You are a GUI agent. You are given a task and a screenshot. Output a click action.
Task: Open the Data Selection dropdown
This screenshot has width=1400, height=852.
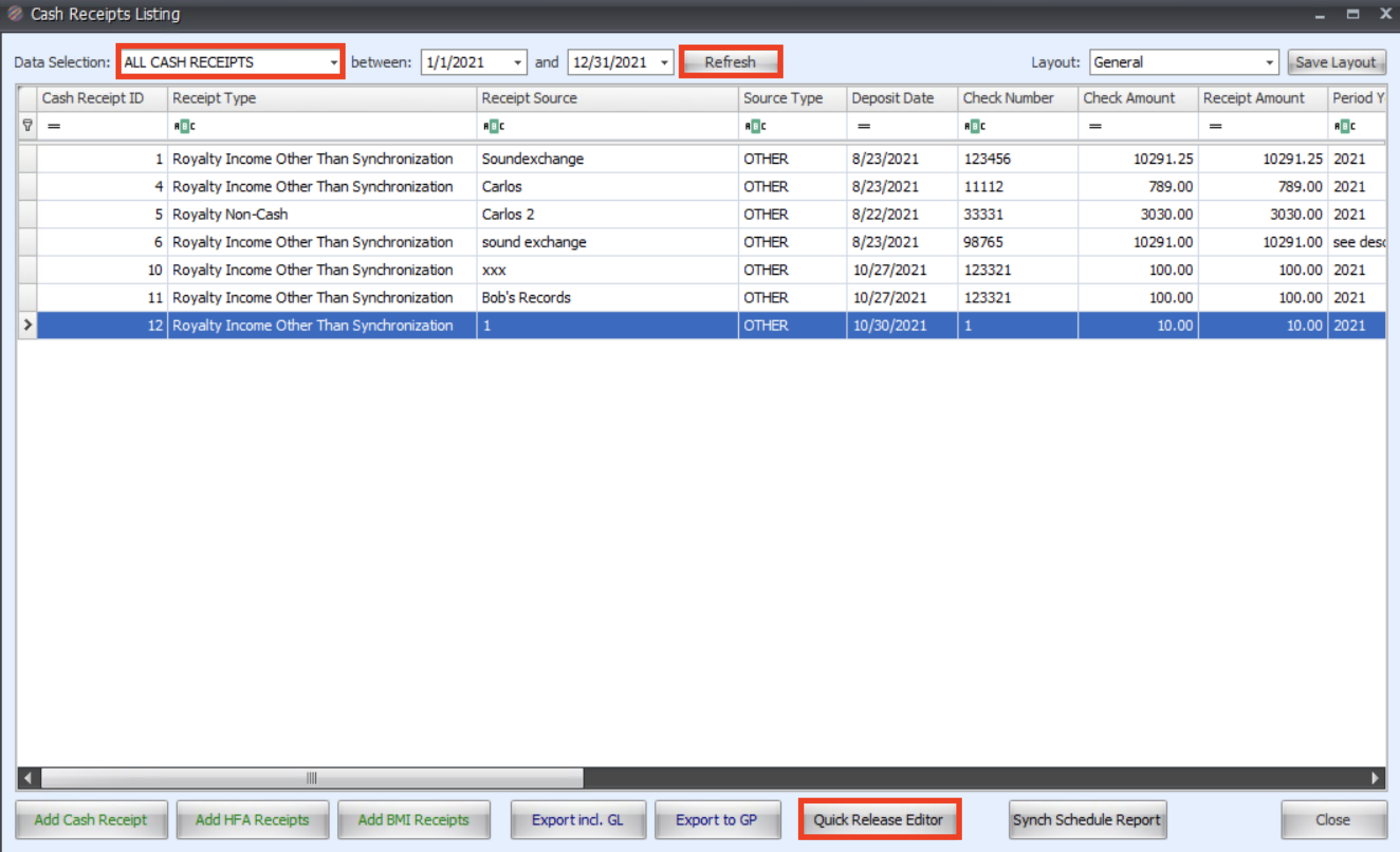pos(334,62)
